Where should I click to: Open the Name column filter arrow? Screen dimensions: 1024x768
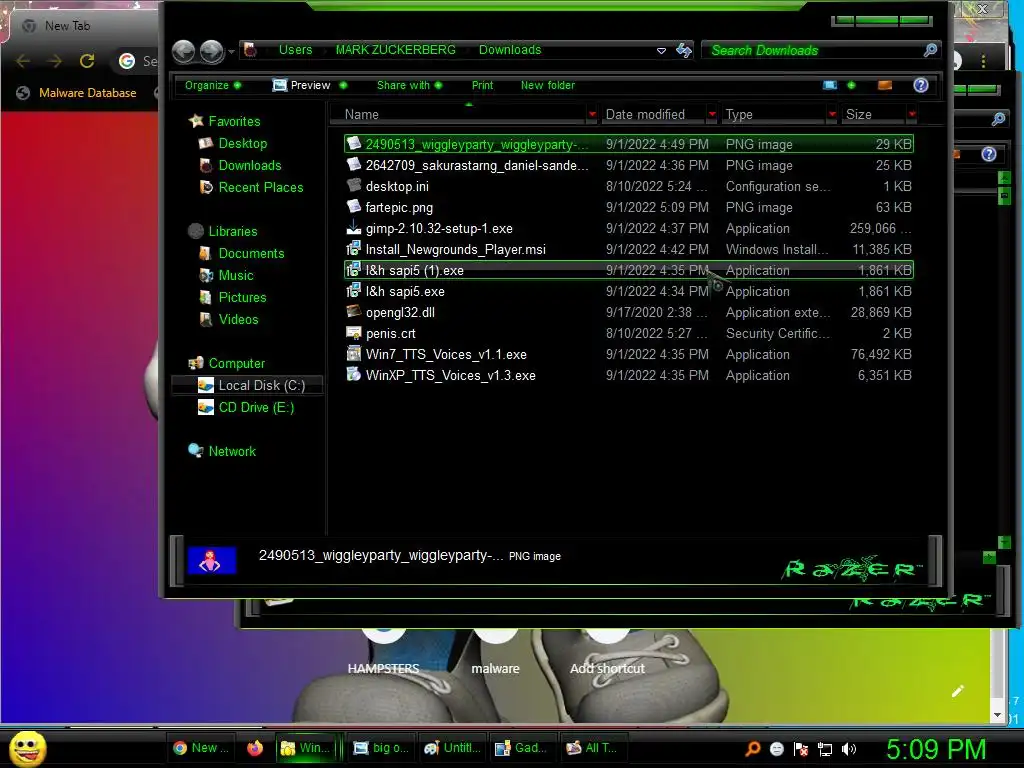592,114
